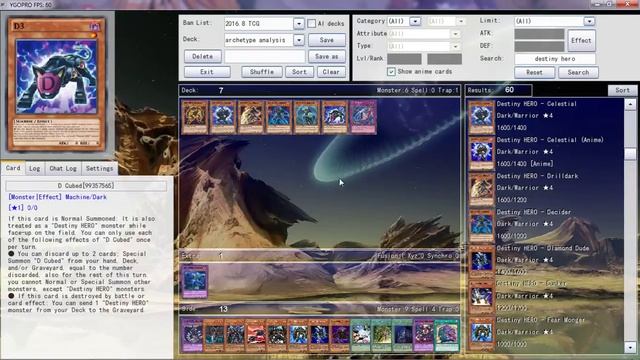640x360 pixels.
Task: Select the fusion card in the Extra deck
Action: pos(195,282)
